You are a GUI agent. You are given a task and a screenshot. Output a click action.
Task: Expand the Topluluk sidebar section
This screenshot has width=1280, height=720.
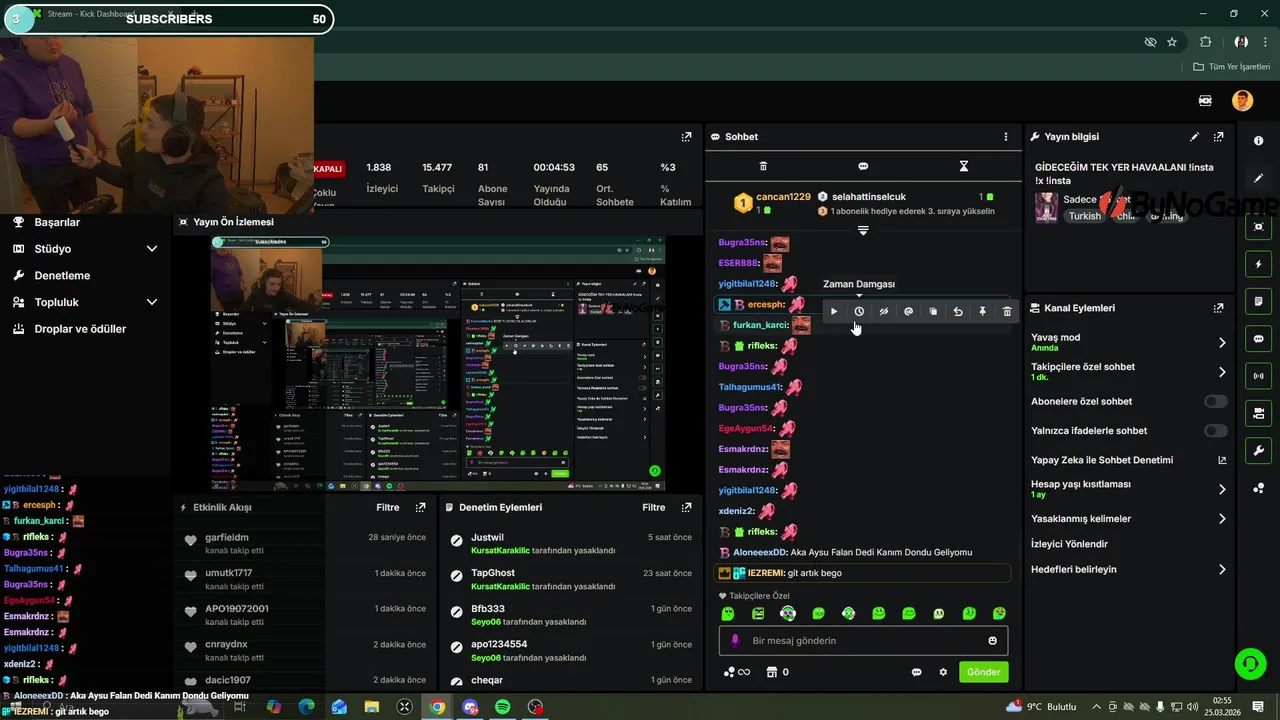(152, 302)
